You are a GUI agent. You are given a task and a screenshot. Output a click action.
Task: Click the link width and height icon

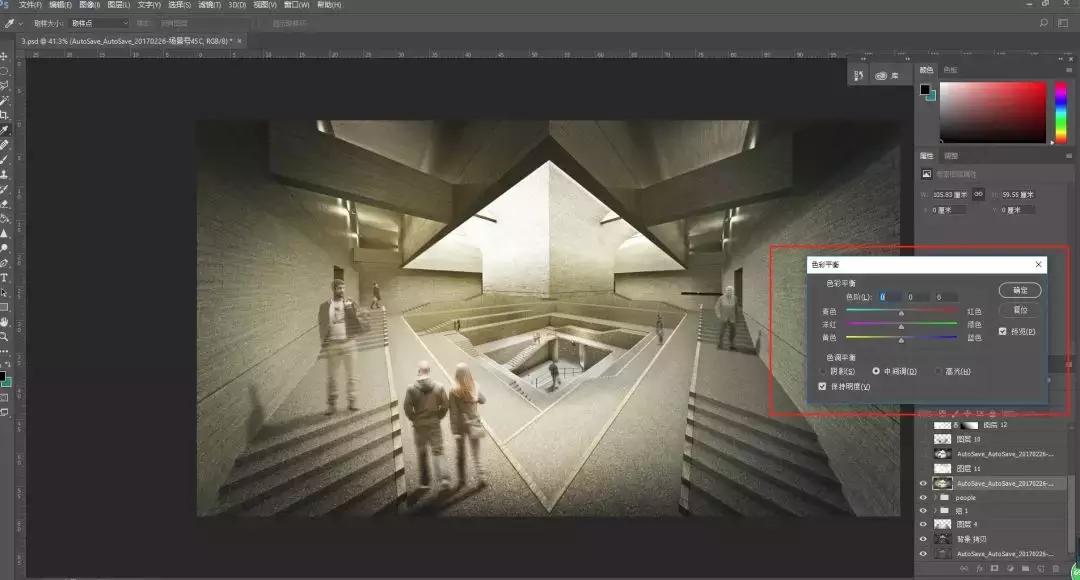pyautogui.click(x=978, y=194)
